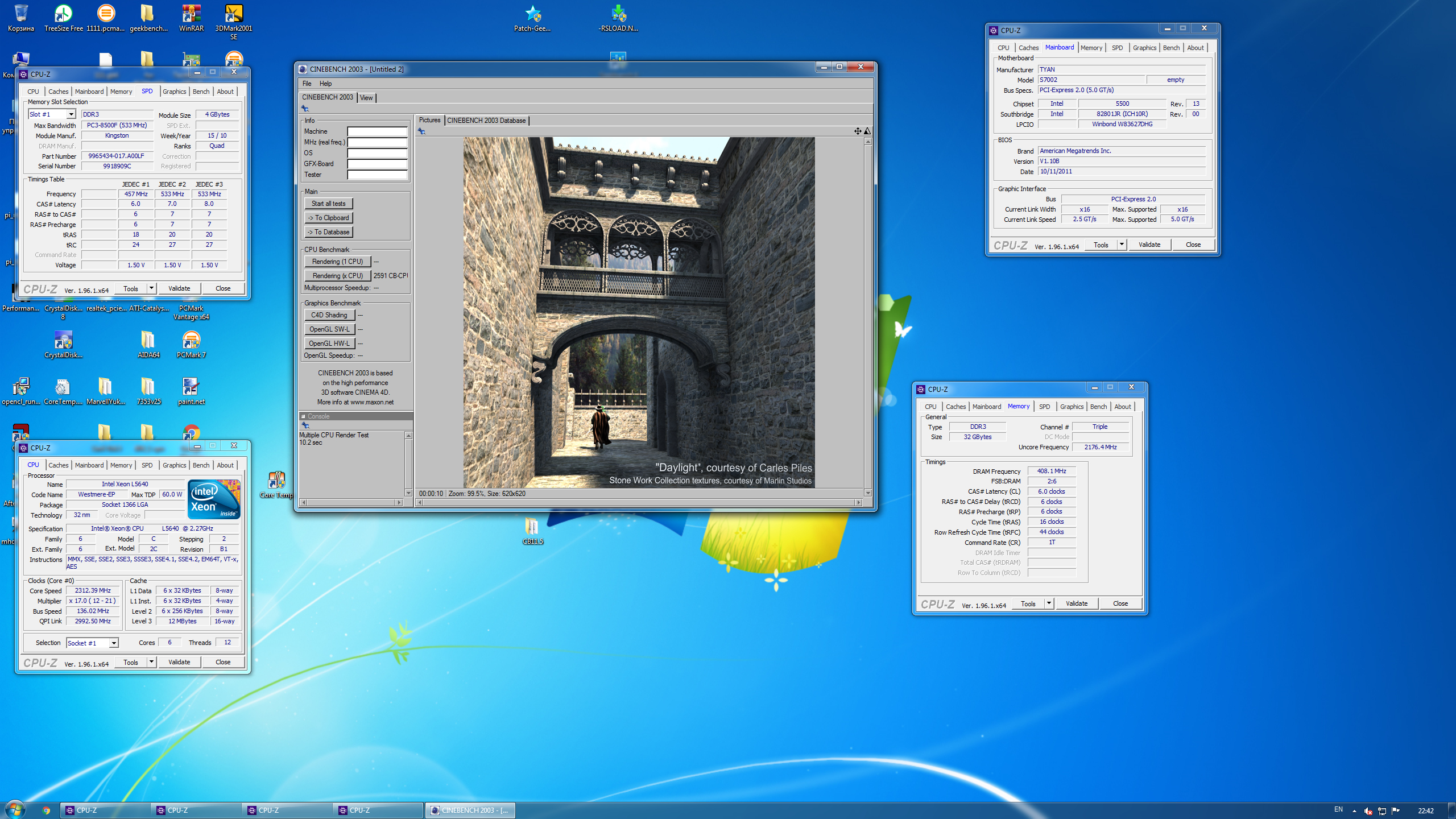Run Rendering (1 CPU) benchmark
The width and height of the screenshot is (1456, 819).
(337, 262)
